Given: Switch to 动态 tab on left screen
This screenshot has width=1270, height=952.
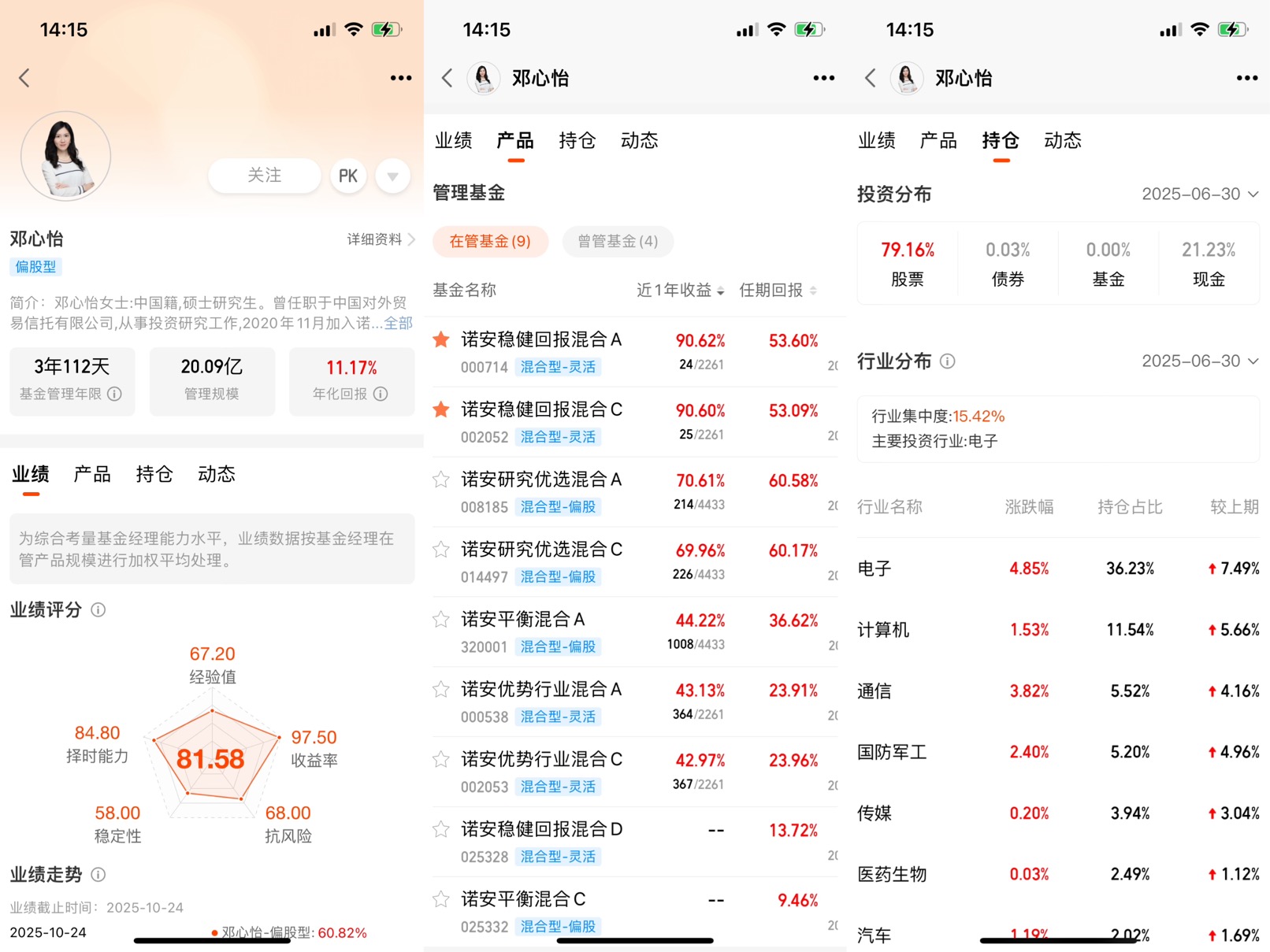Looking at the screenshot, I should [217, 475].
